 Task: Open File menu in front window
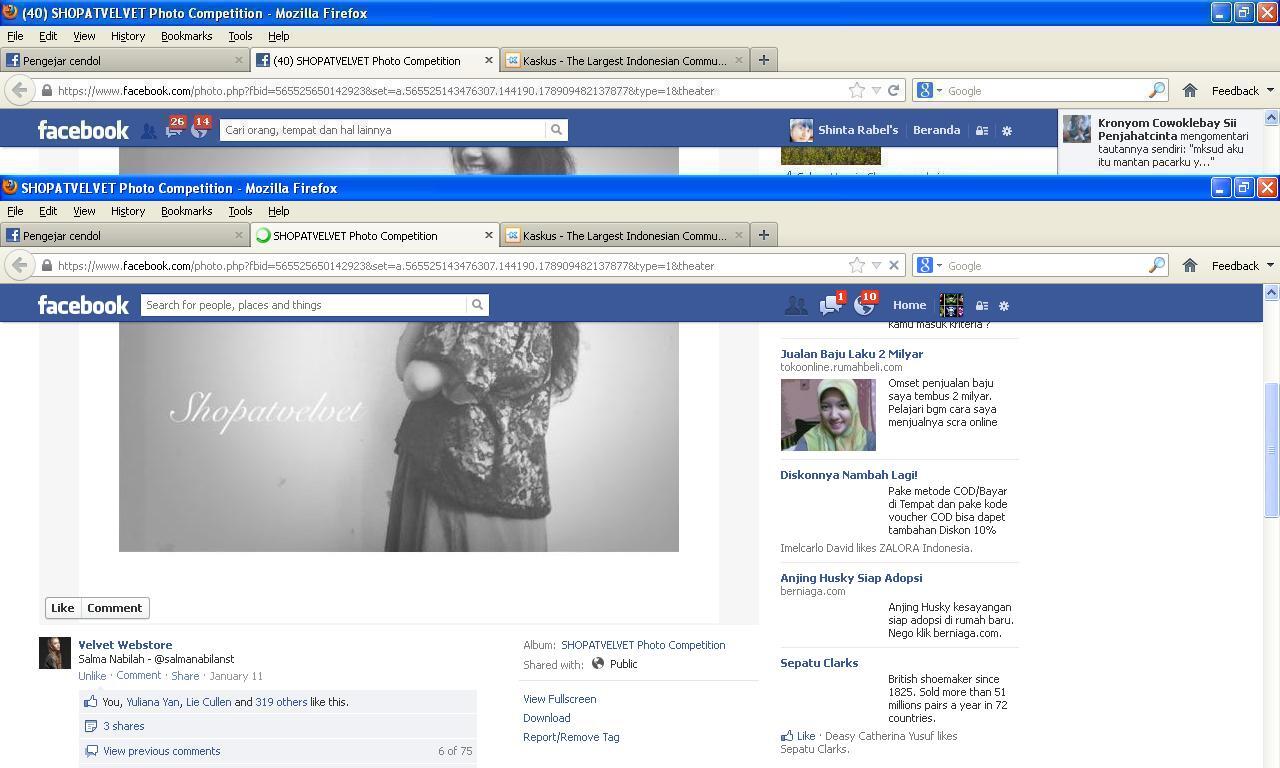point(15,211)
